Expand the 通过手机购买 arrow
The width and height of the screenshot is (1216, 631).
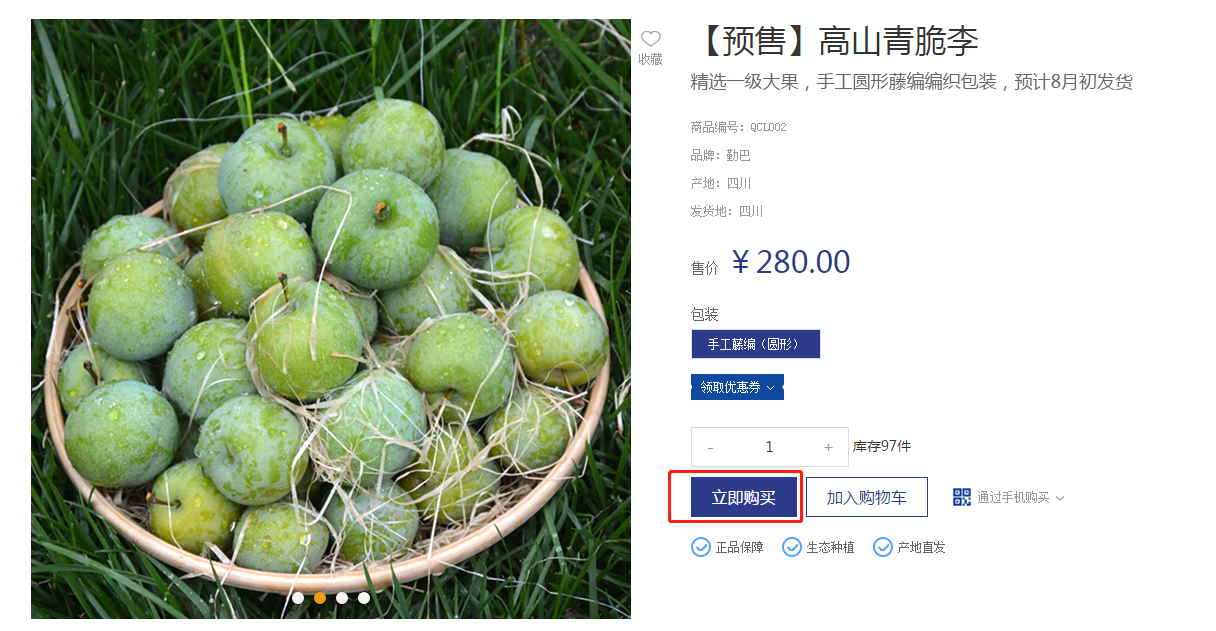(1060, 498)
